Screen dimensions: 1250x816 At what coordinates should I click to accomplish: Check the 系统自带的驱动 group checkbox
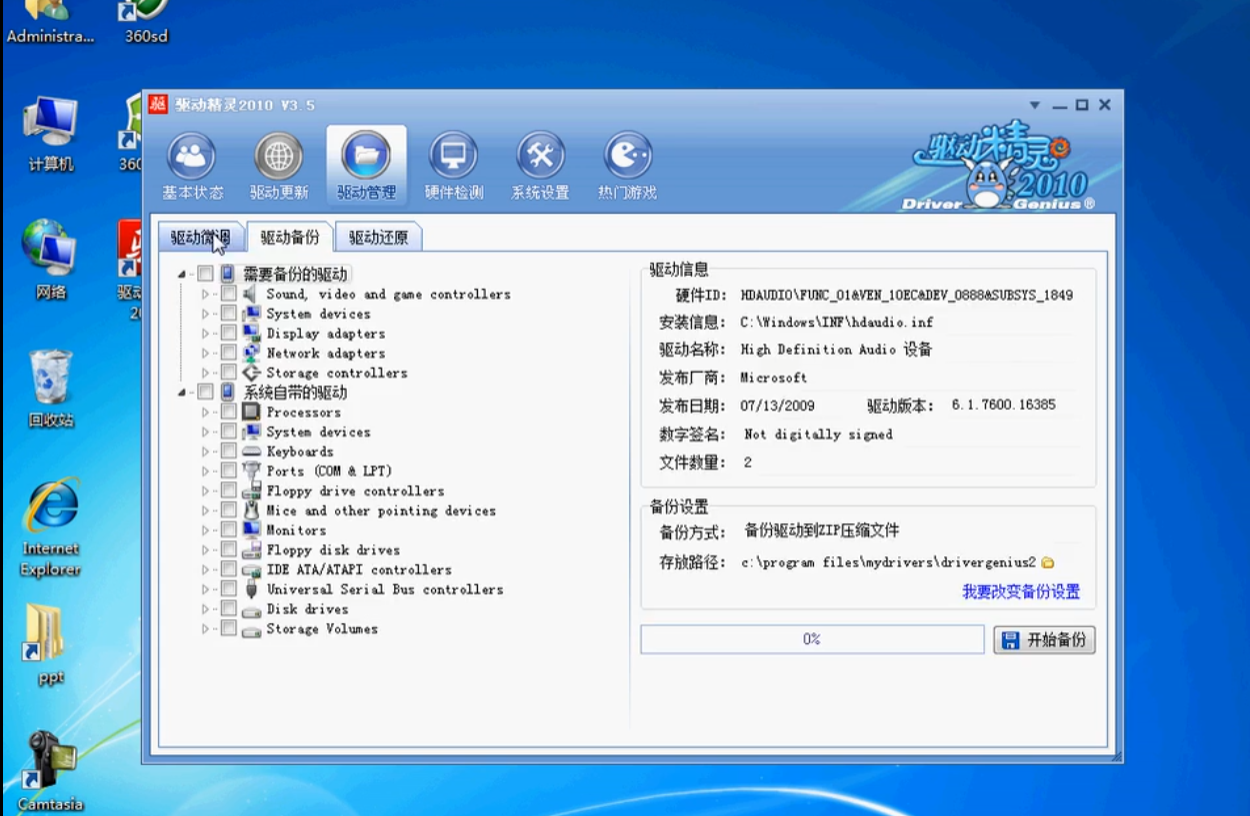pyautogui.click(x=205, y=392)
